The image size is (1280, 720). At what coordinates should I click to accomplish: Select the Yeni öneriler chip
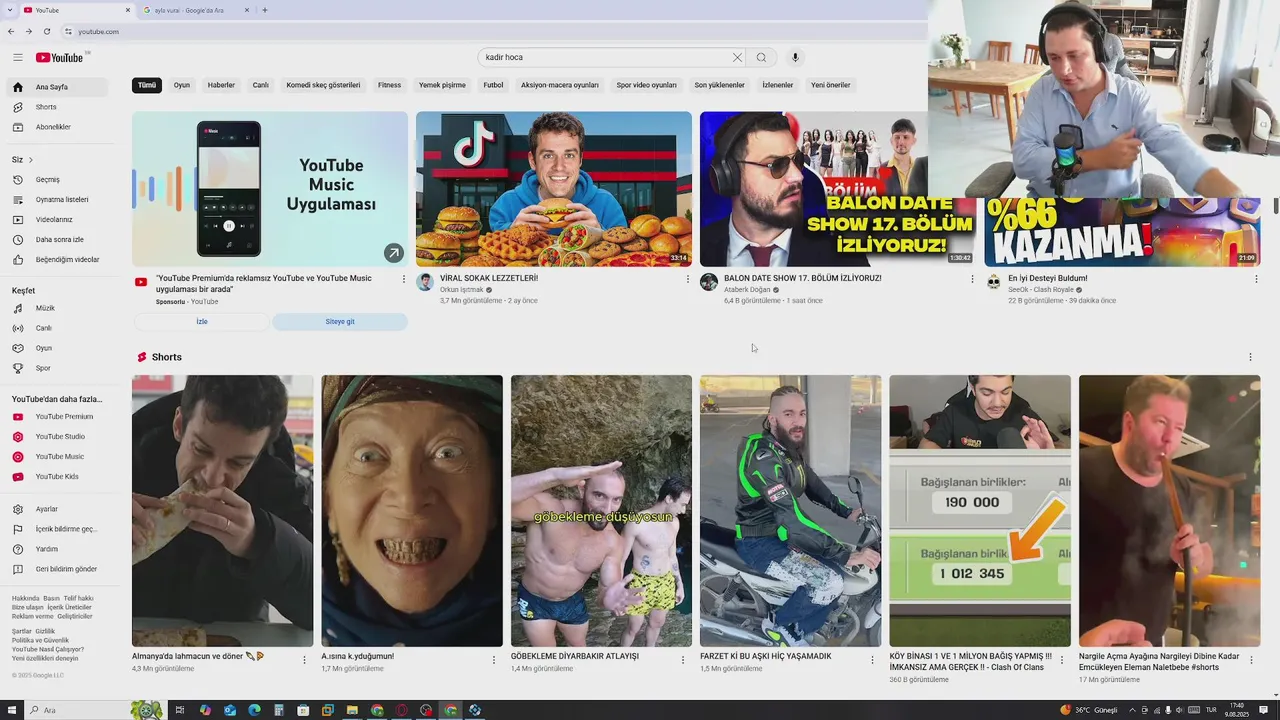pos(830,85)
